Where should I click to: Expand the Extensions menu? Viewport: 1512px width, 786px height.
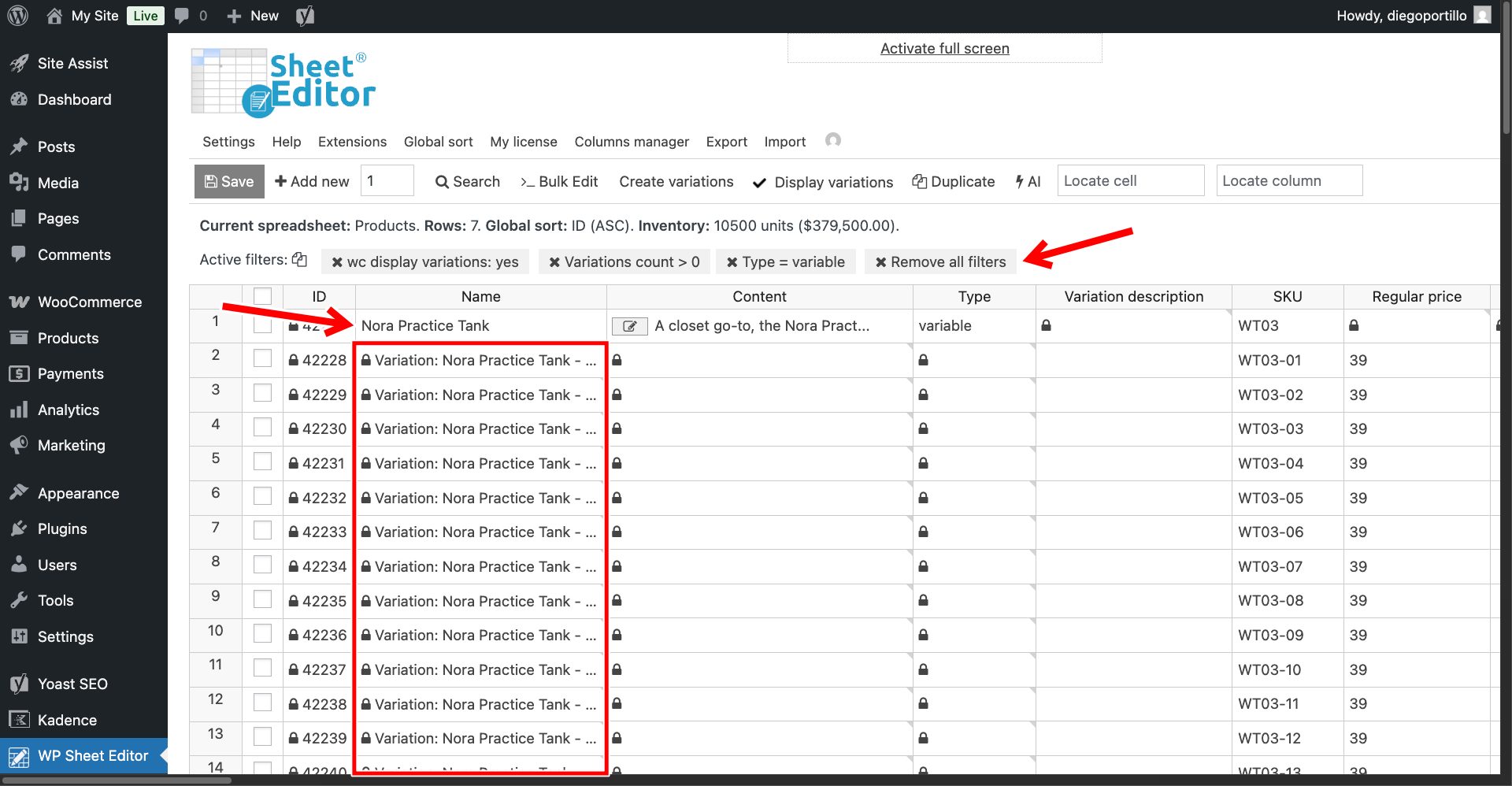(352, 142)
